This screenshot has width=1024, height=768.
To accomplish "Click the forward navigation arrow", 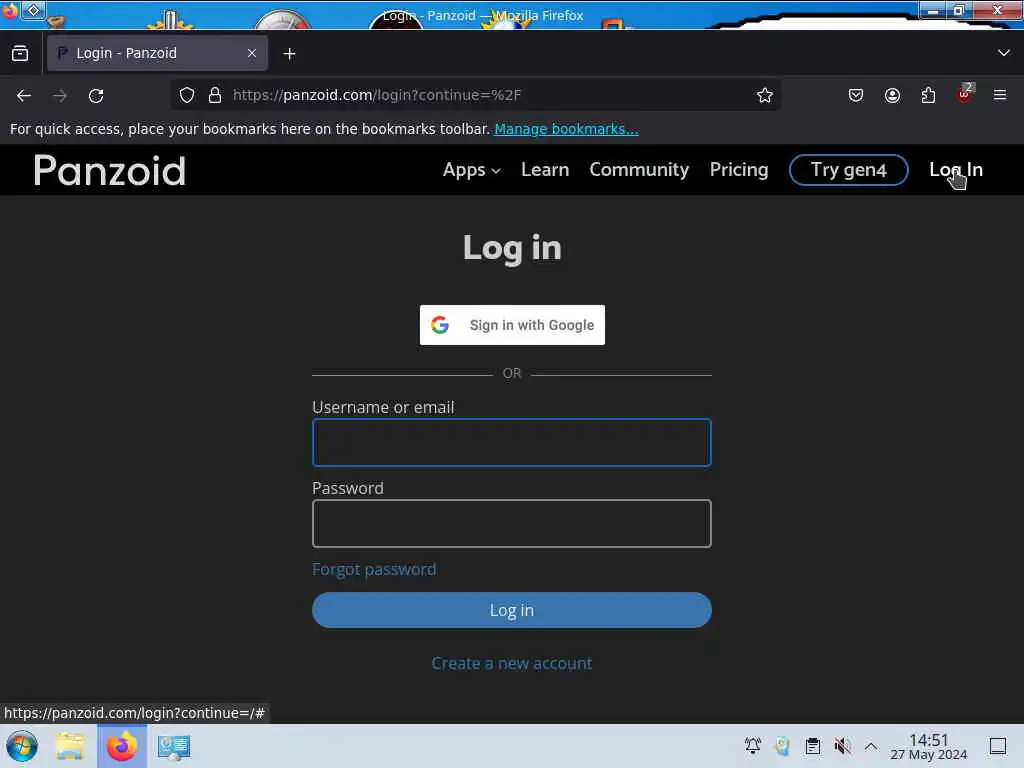I will pos(60,96).
